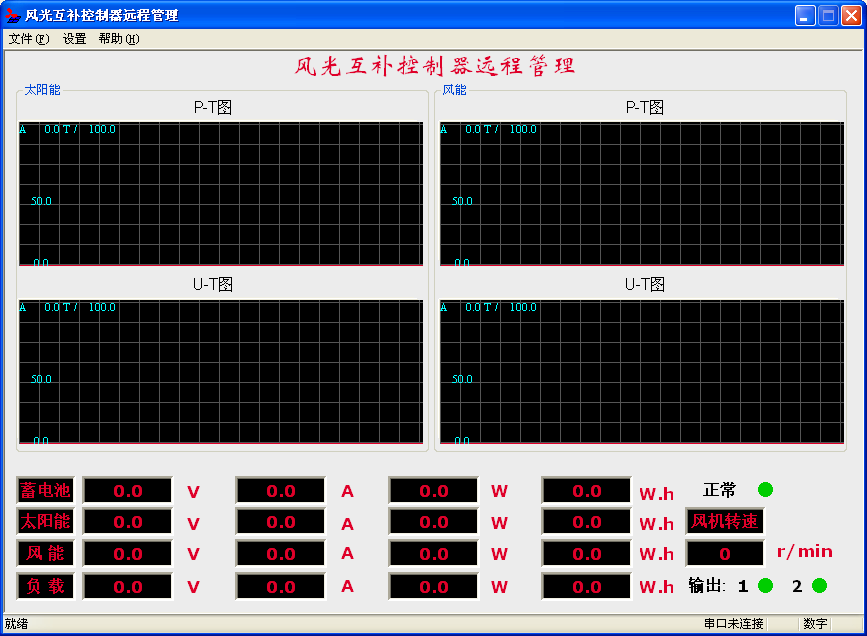Click the 风 能 row label

[46, 554]
